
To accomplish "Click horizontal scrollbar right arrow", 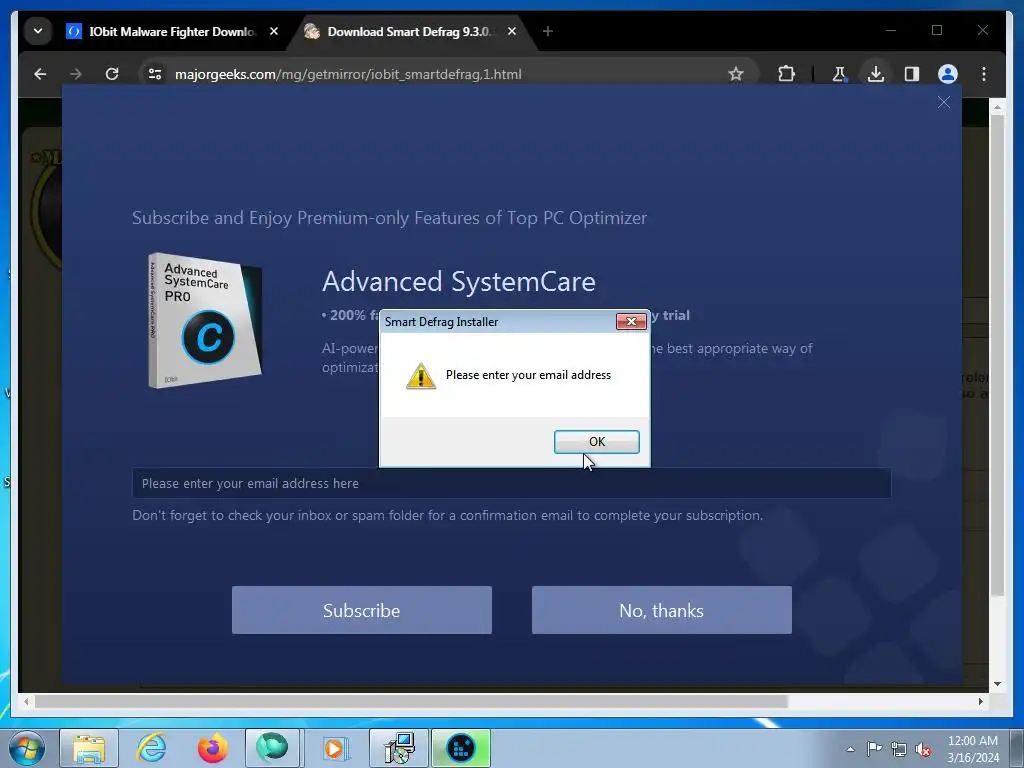I will pos(981,701).
